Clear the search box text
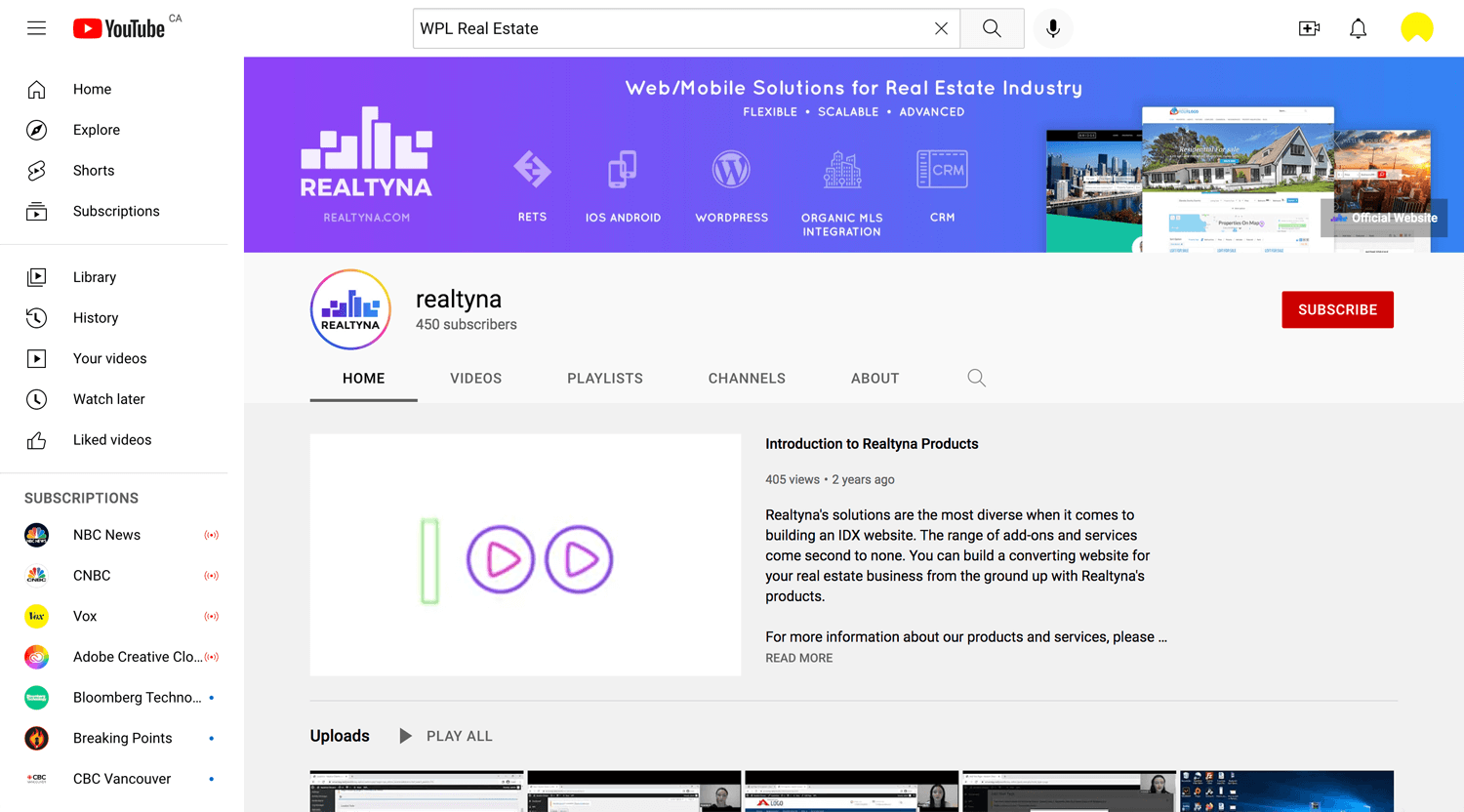Image resolution: width=1464 pixels, height=812 pixels. [x=941, y=28]
